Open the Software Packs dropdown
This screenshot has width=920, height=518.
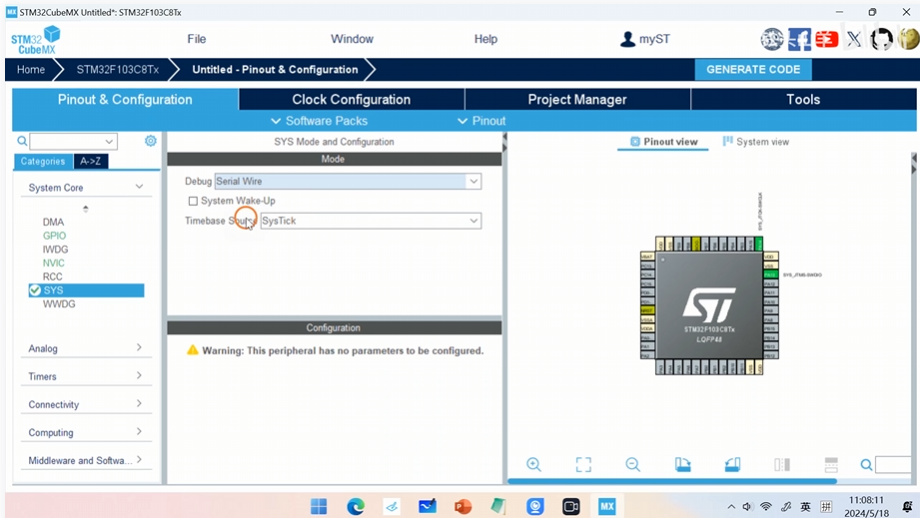pyautogui.click(x=319, y=121)
